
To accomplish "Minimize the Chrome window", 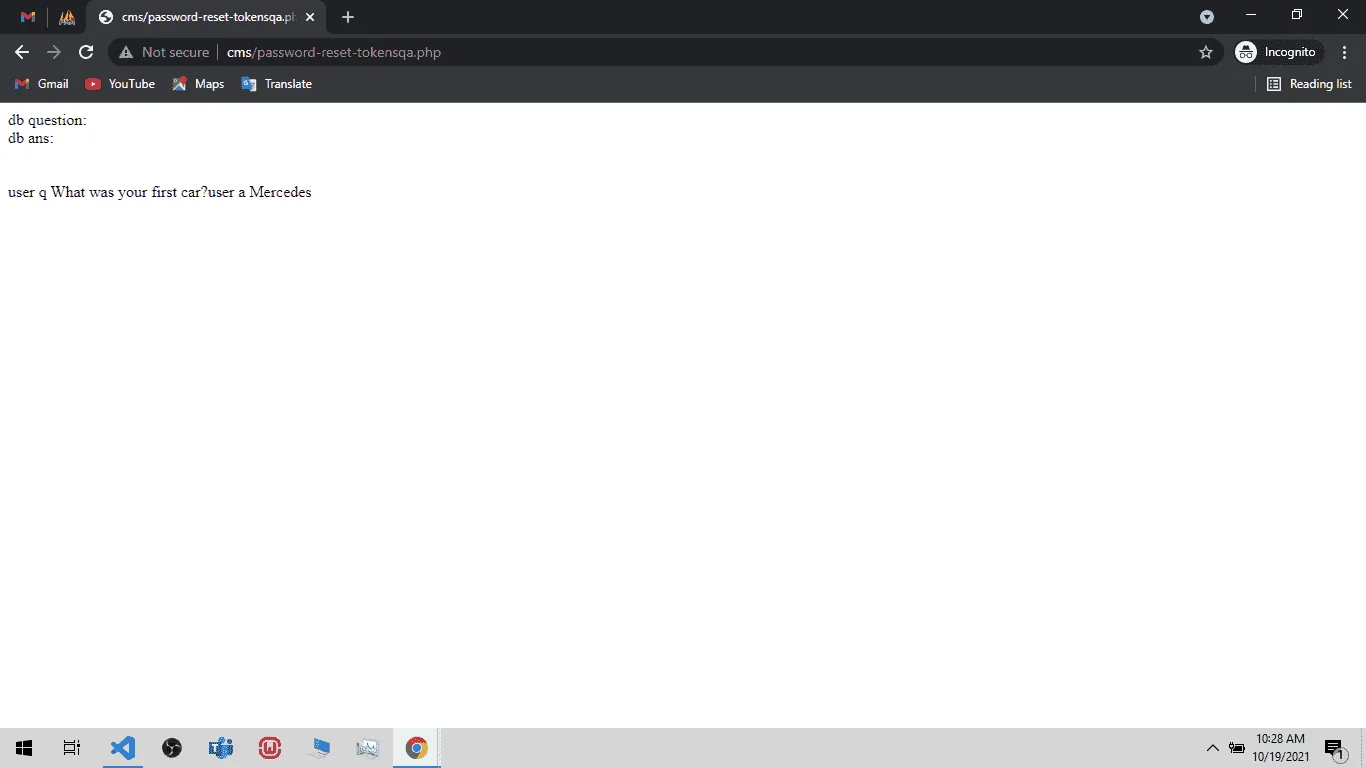I will [x=1251, y=15].
